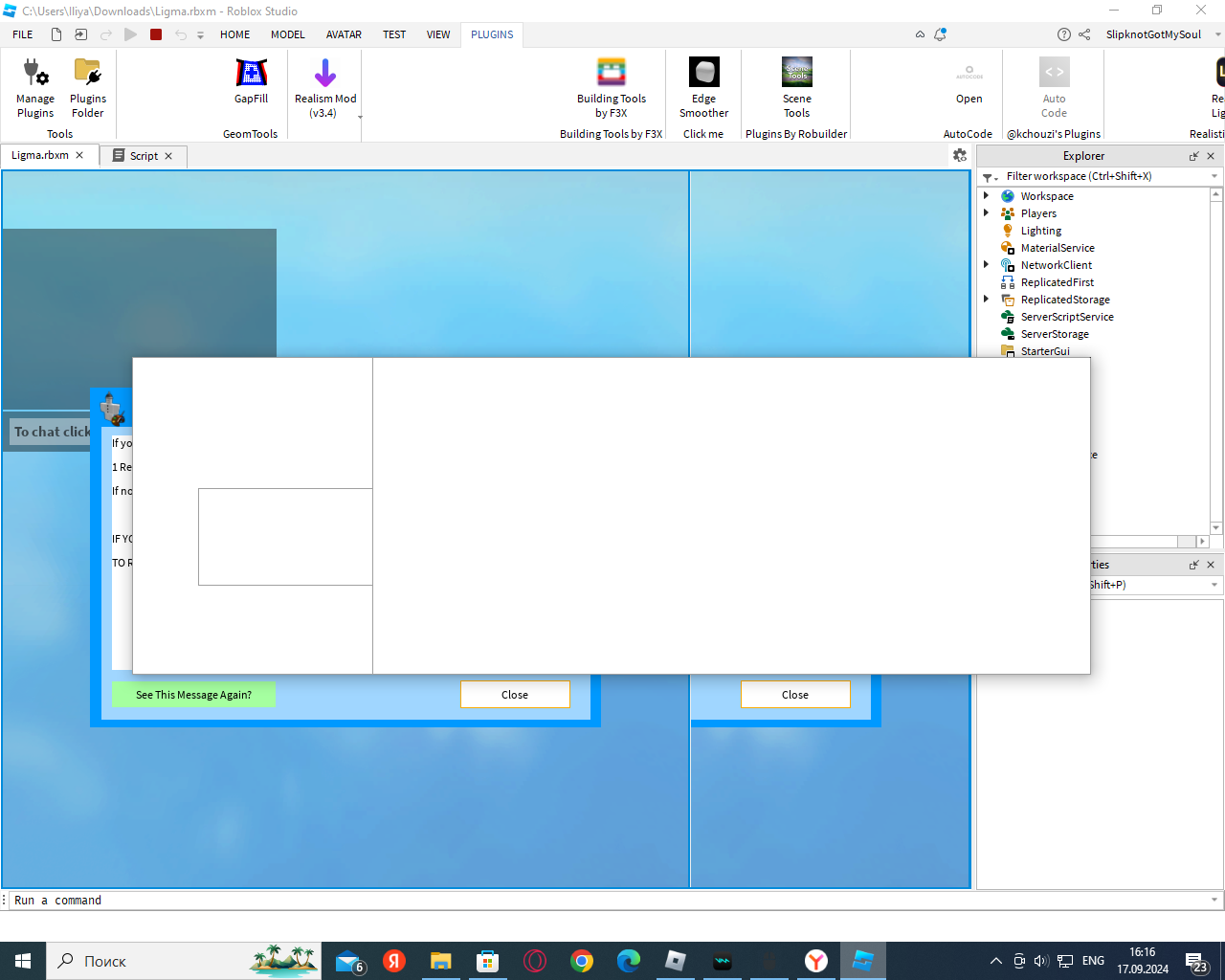The image size is (1225, 980).
Task: Select ServerStorage in the Explorer
Action: tap(1054, 334)
